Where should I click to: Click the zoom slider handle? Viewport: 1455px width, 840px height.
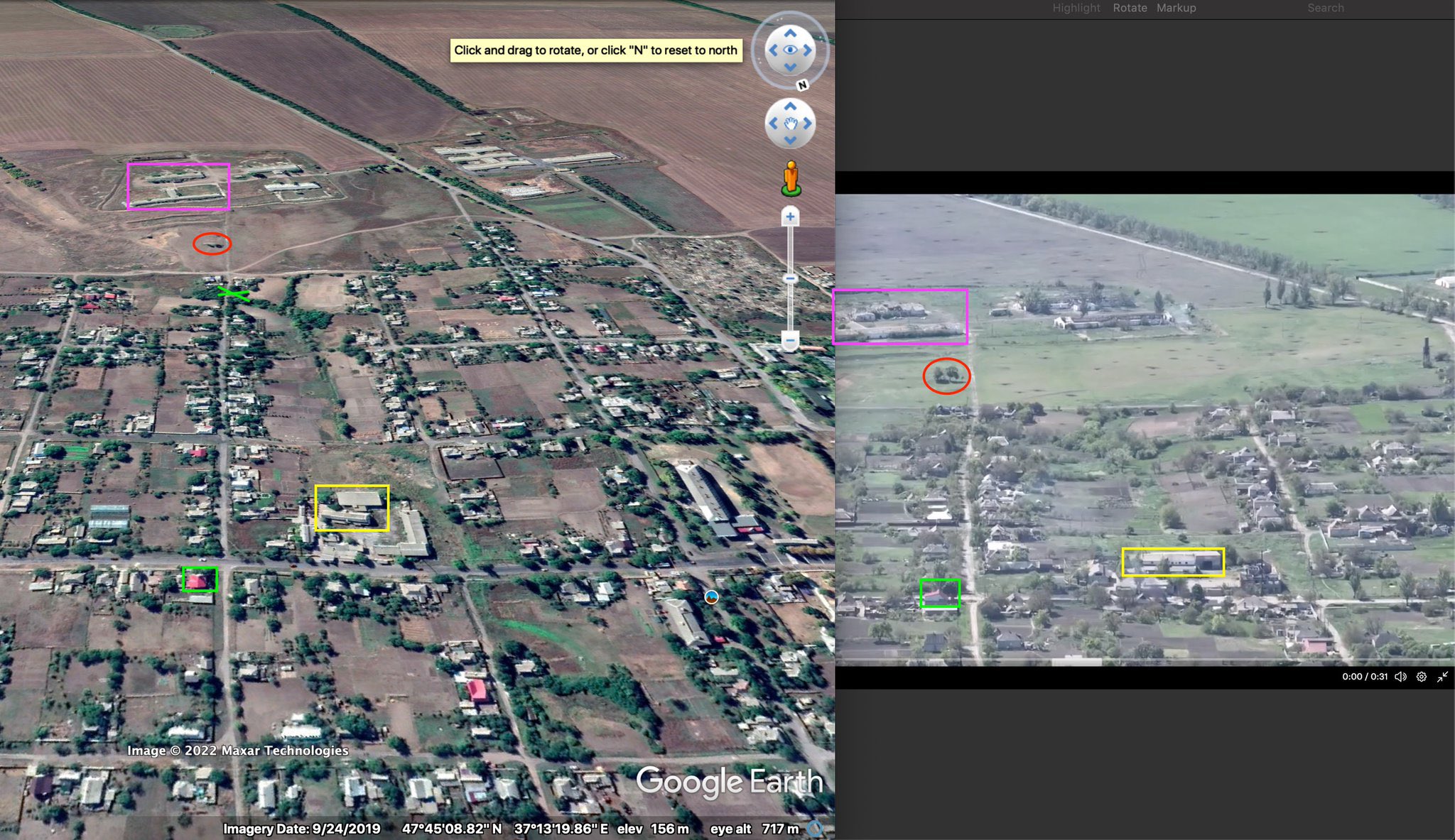click(x=790, y=279)
